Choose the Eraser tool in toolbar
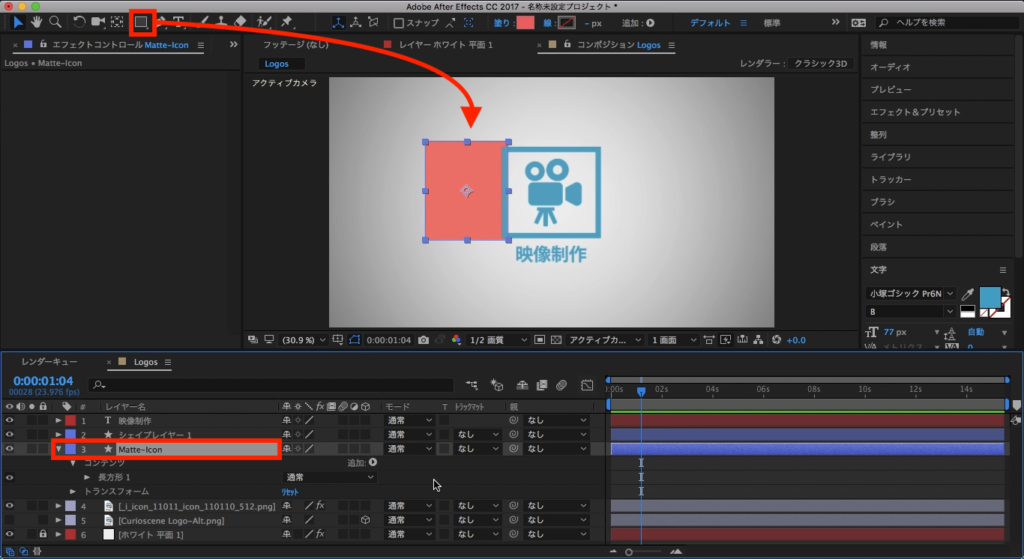 tap(240, 21)
